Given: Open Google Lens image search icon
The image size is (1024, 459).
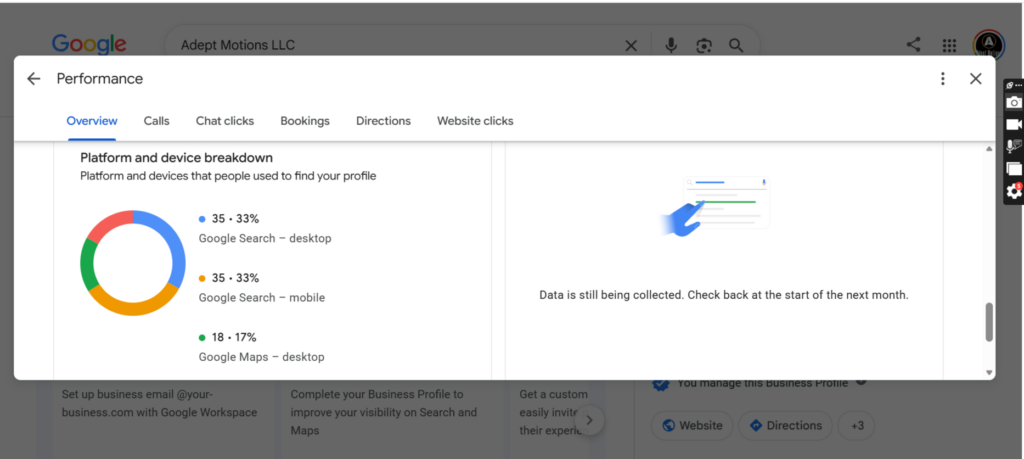Looking at the screenshot, I should (x=703, y=45).
